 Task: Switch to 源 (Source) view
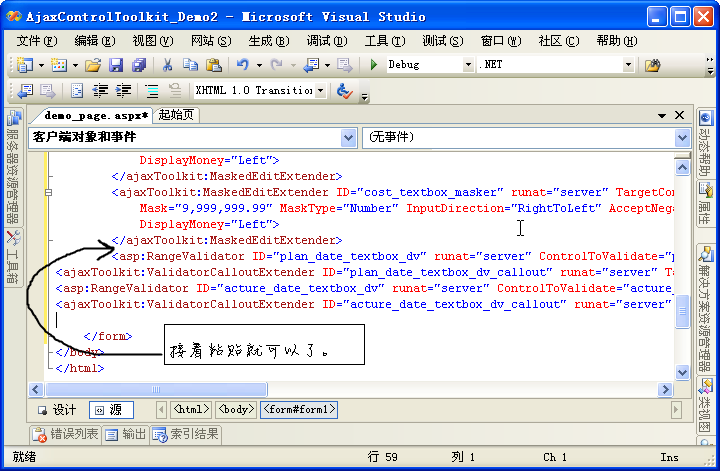(x=109, y=410)
